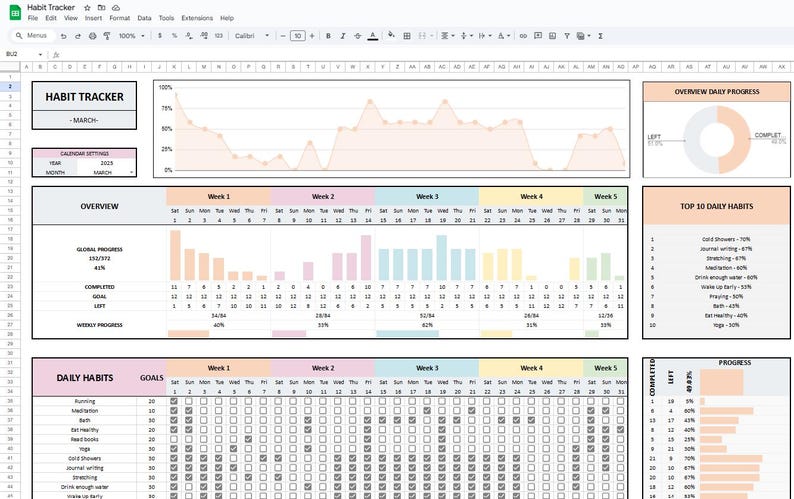794x499 pixels.
Task: Open the Calibri font dropdown
Action: 252,36
